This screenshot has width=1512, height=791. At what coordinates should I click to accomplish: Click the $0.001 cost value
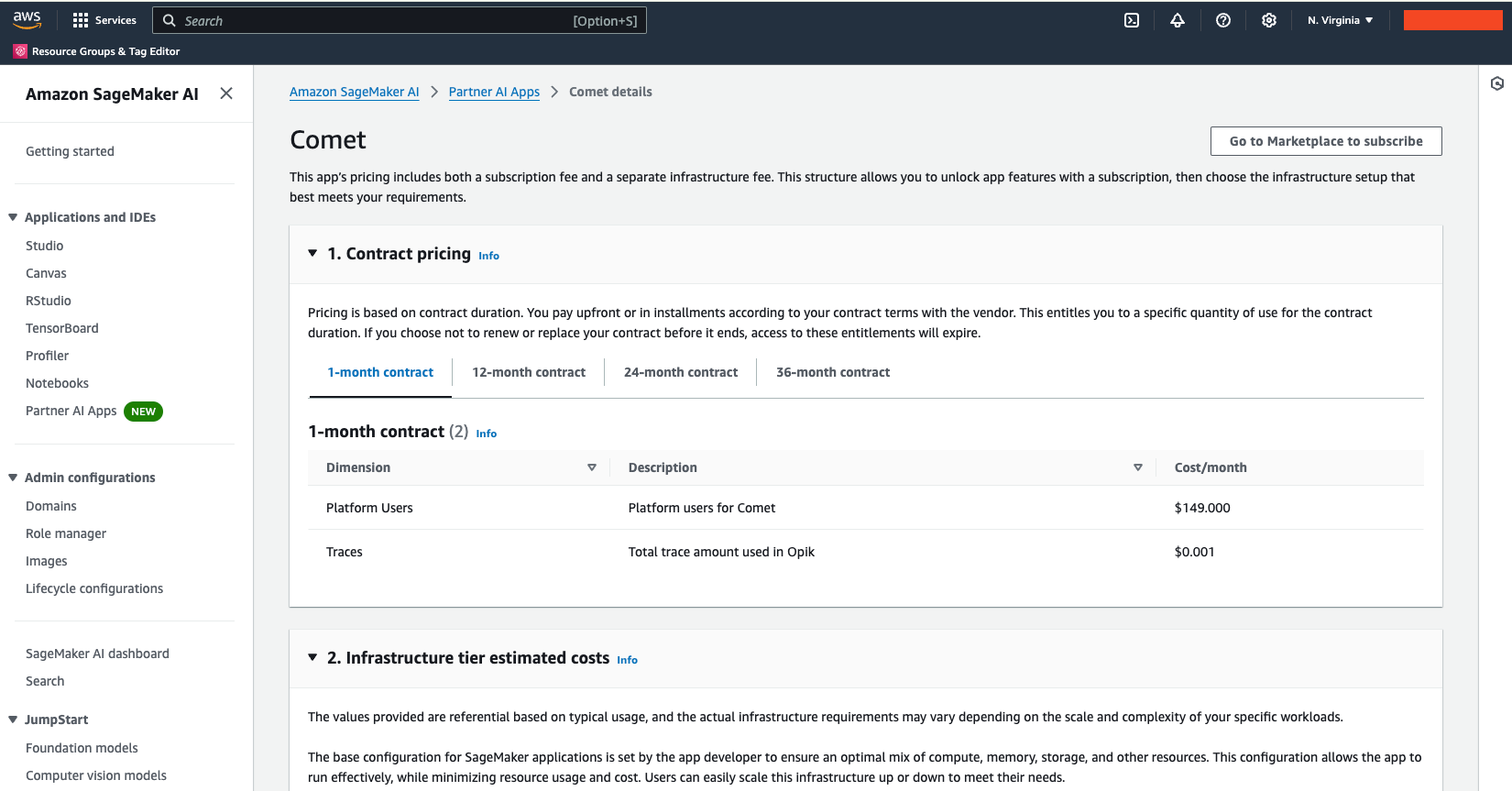tap(1194, 552)
